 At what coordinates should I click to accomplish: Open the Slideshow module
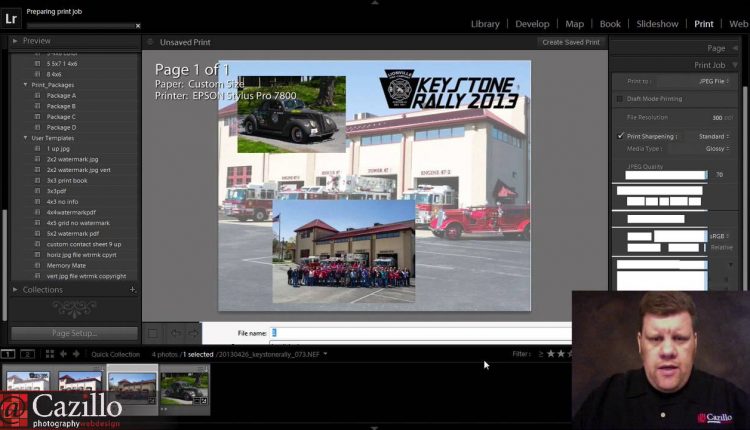(x=657, y=24)
